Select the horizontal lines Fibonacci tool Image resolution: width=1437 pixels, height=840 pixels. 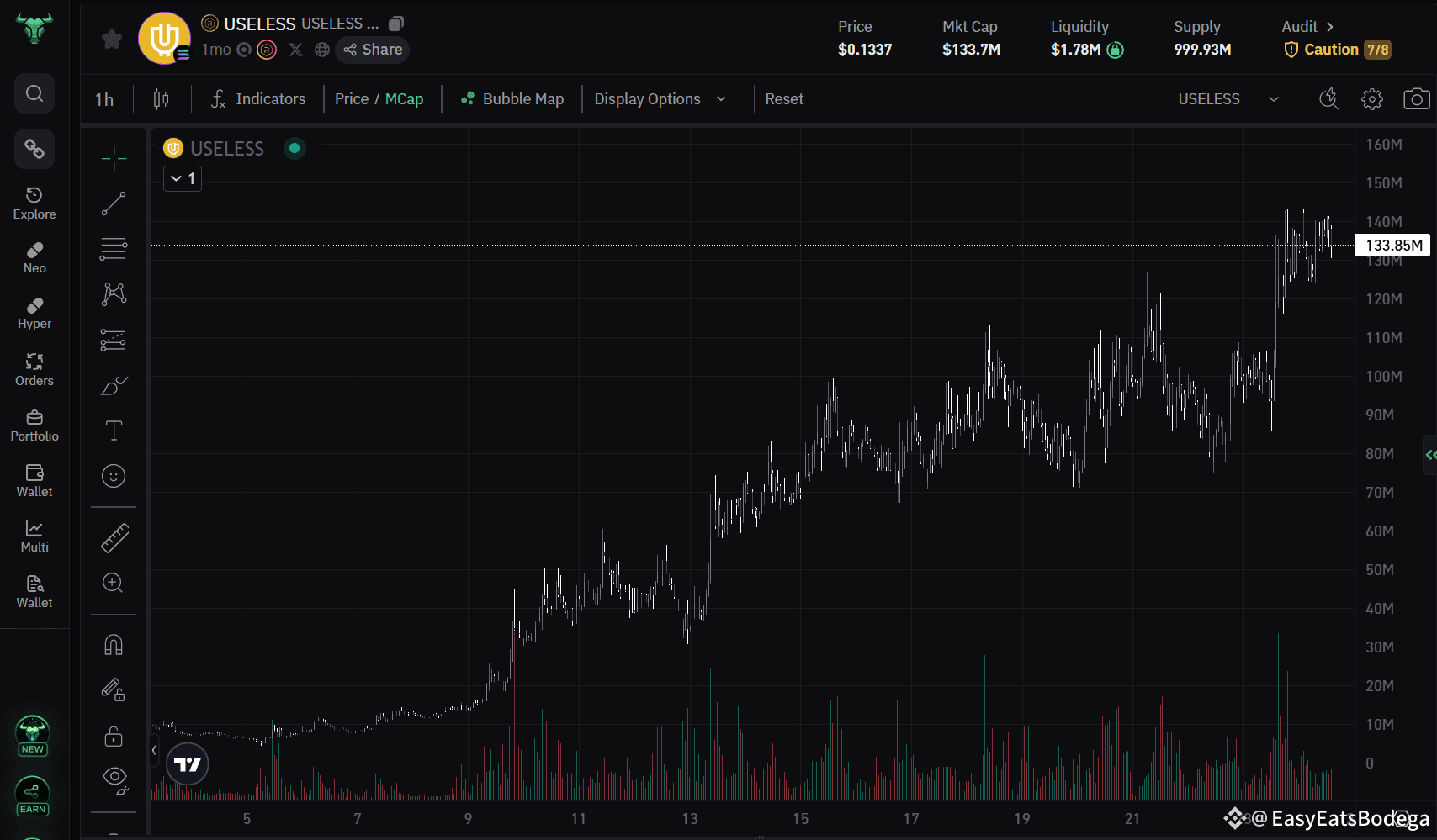click(x=114, y=249)
